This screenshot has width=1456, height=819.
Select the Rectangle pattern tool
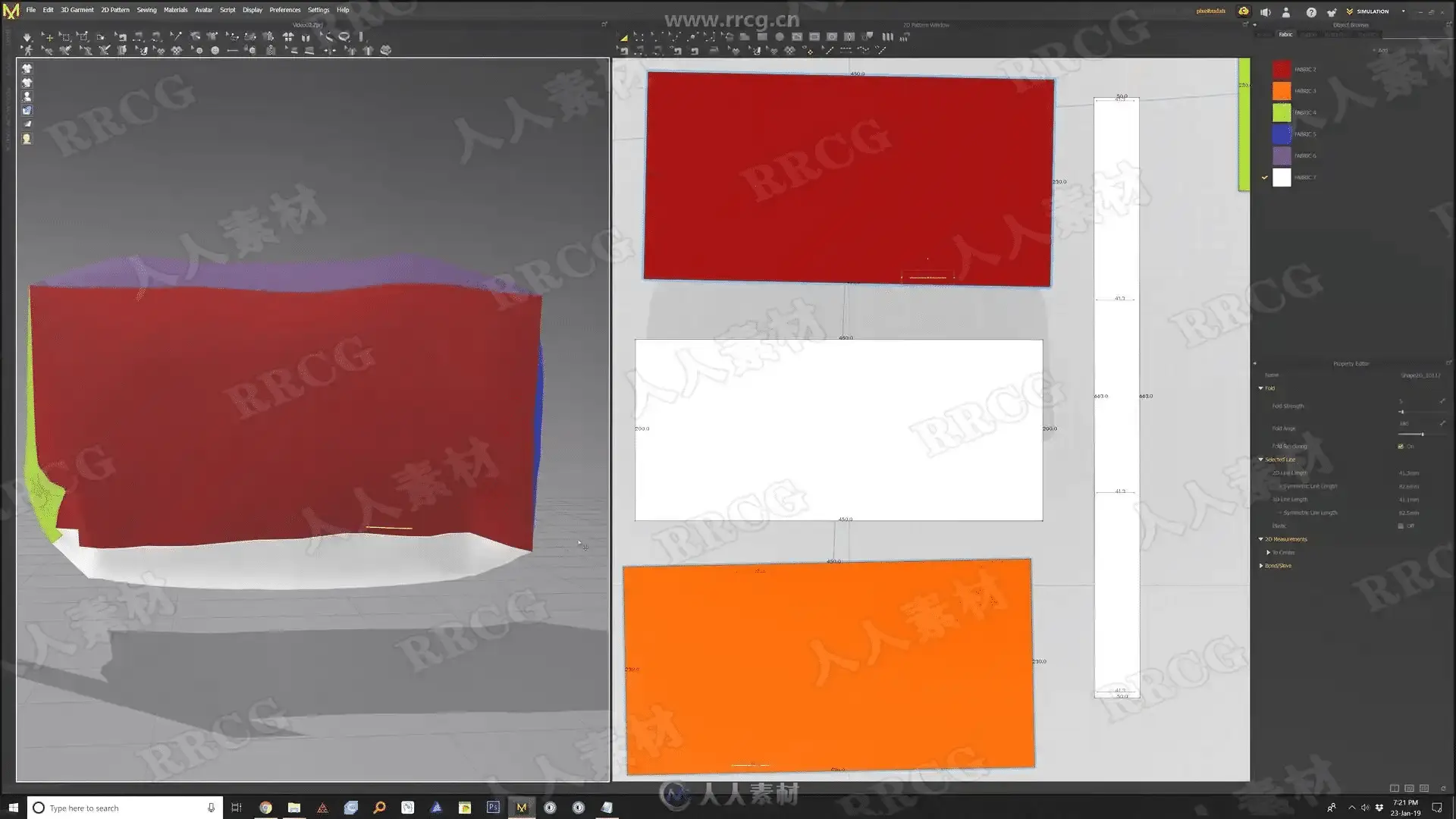(762, 36)
